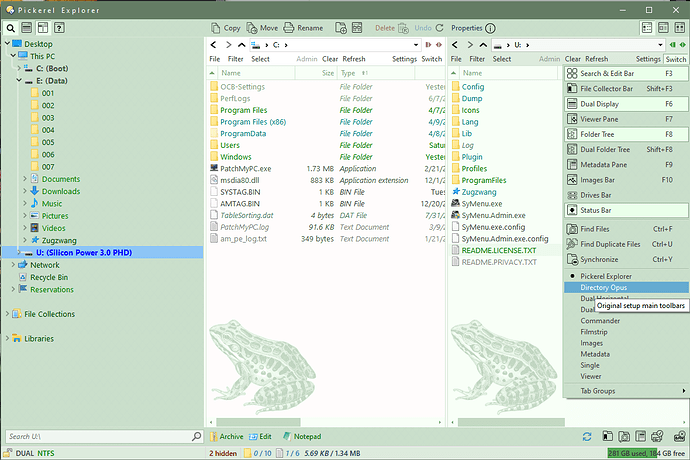Click in the Search U:\ input field
The height and width of the screenshot is (460, 690).
pos(99,437)
